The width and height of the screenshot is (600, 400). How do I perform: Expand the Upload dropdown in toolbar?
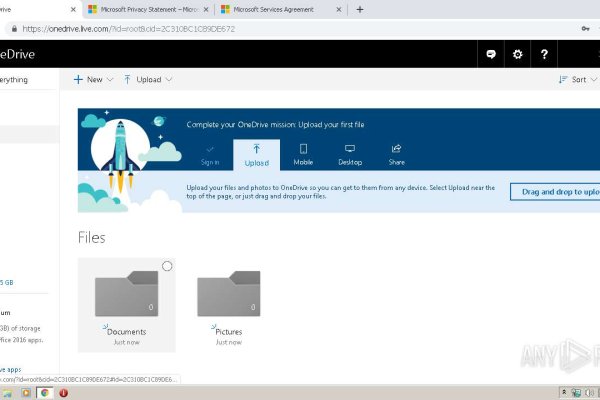point(148,79)
